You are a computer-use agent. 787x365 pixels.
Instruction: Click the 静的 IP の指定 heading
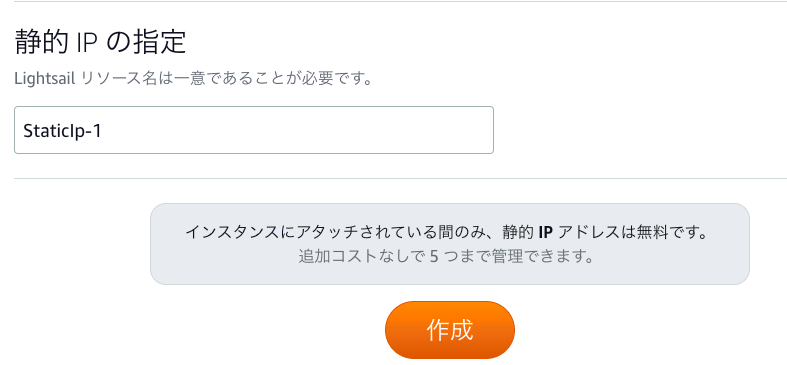tap(100, 42)
